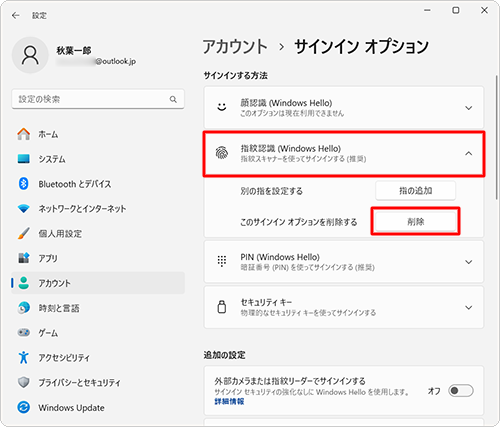Viewport: 500px width, 427px height.
Task: Click the このサインイン オプションを削除する label
Action: click(299, 222)
